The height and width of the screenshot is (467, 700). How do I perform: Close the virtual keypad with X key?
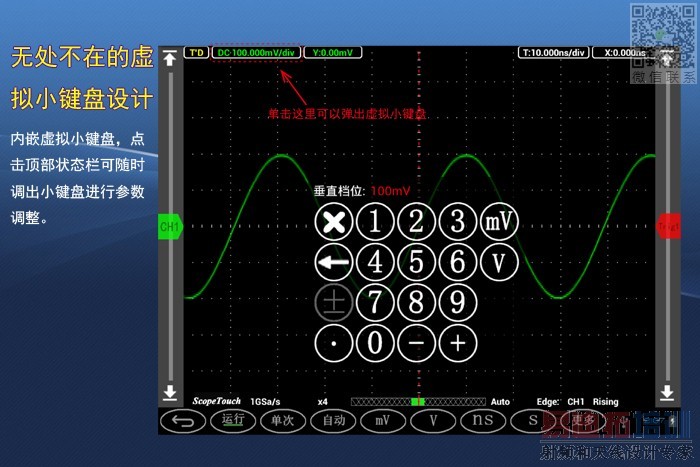333,221
